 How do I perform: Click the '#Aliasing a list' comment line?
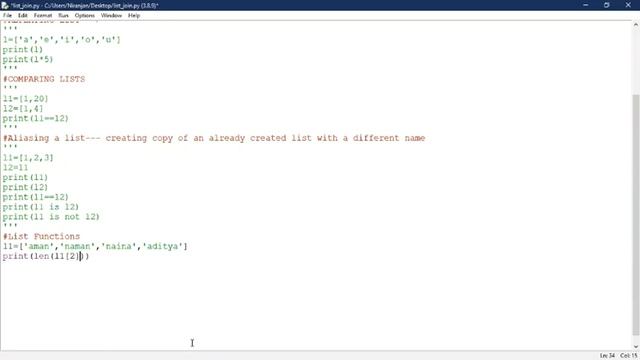coord(214,138)
